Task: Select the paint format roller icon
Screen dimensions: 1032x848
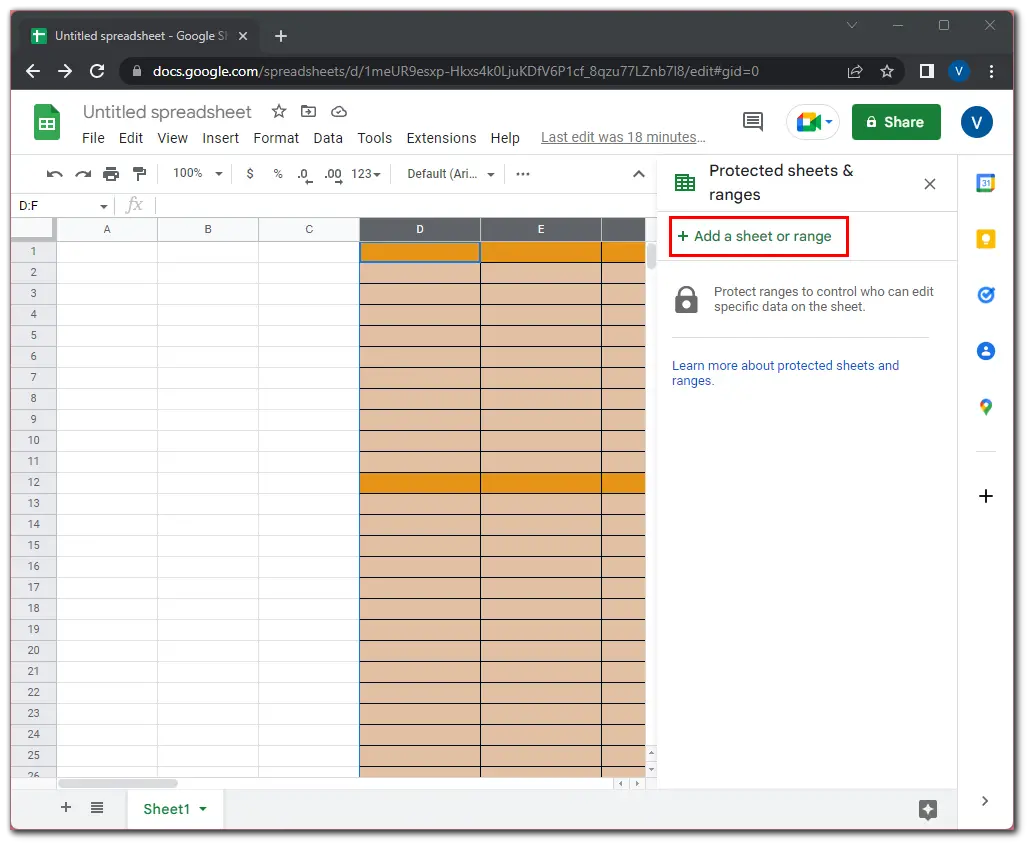Action: coord(139,174)
